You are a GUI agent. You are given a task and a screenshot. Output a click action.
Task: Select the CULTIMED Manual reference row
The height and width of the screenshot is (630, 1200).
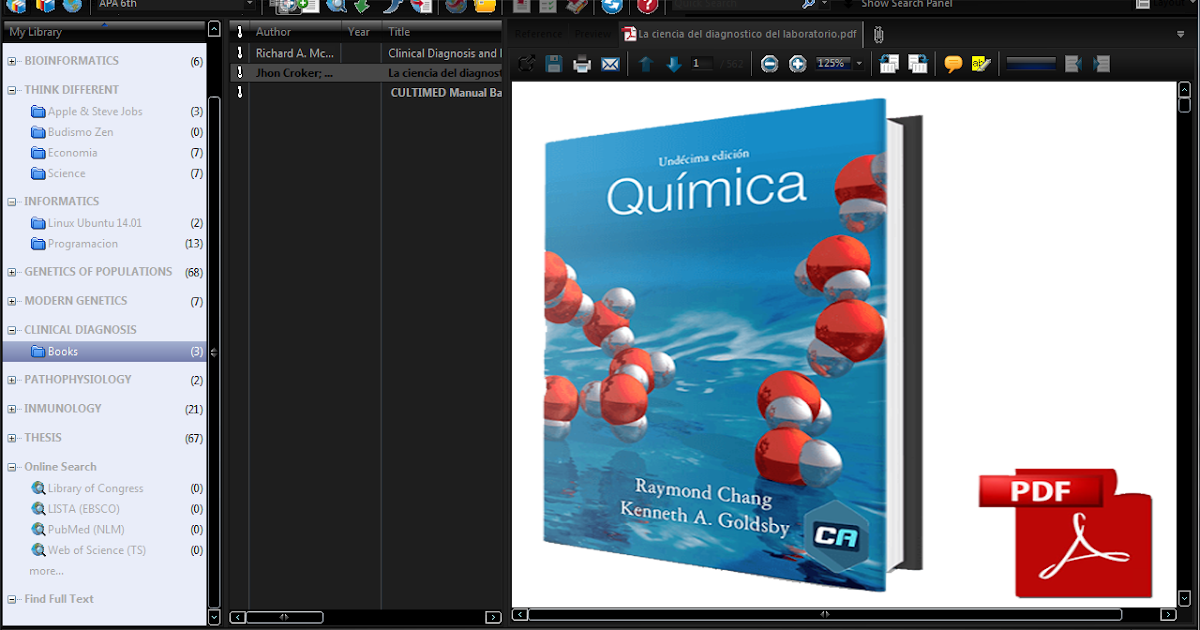[366, 92]
